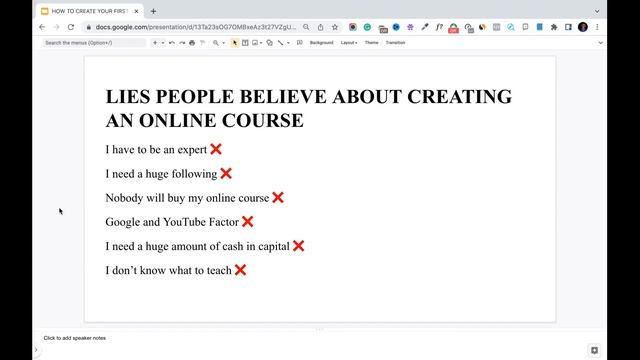Viewport: 640px width, 360px height.
Task: Click the Theme button
Action: click(371, 42)
